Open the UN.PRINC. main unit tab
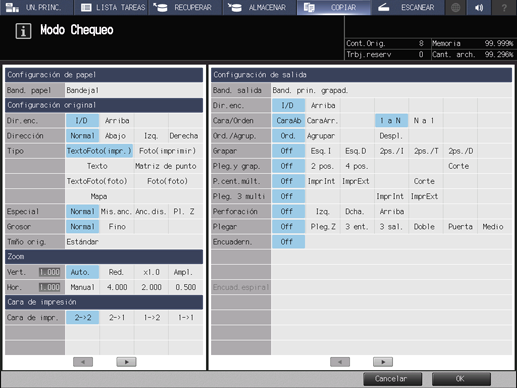Screen dimensions: 517x388 click(x=36, y=7)
